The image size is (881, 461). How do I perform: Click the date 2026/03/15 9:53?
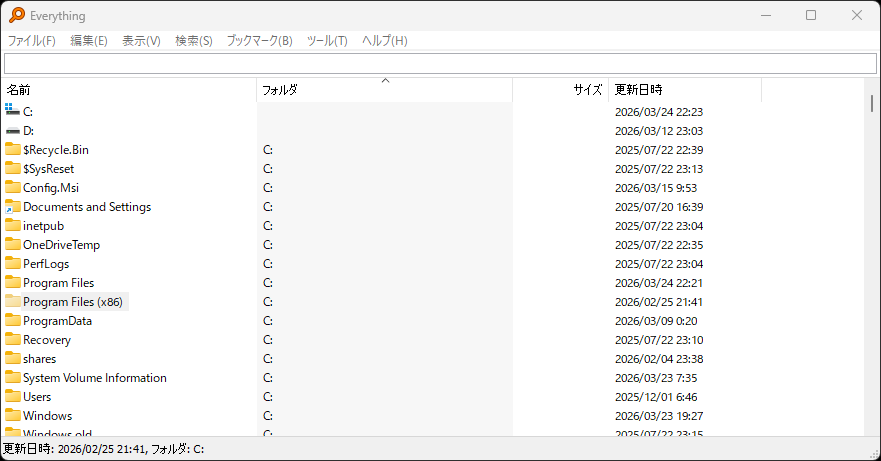[x=656, y=188]
